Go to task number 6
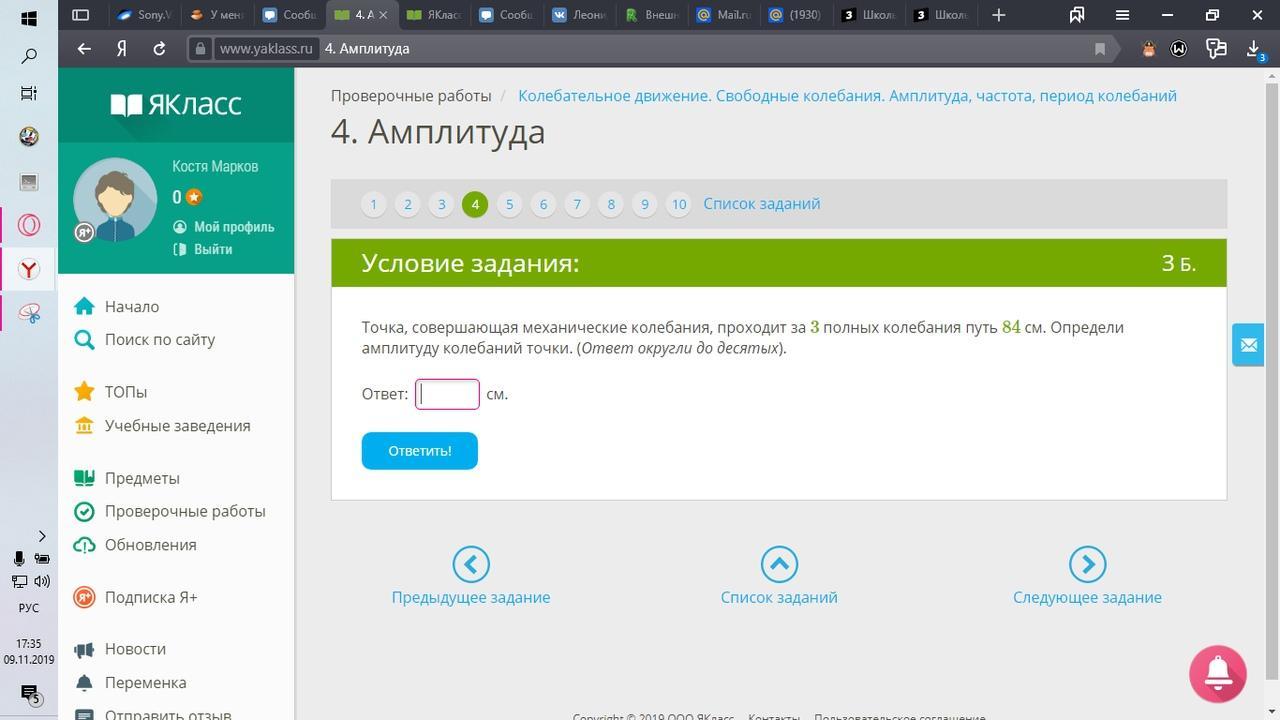The width and height of the screenshot is (1280, 720). click(x=543, y=204)
